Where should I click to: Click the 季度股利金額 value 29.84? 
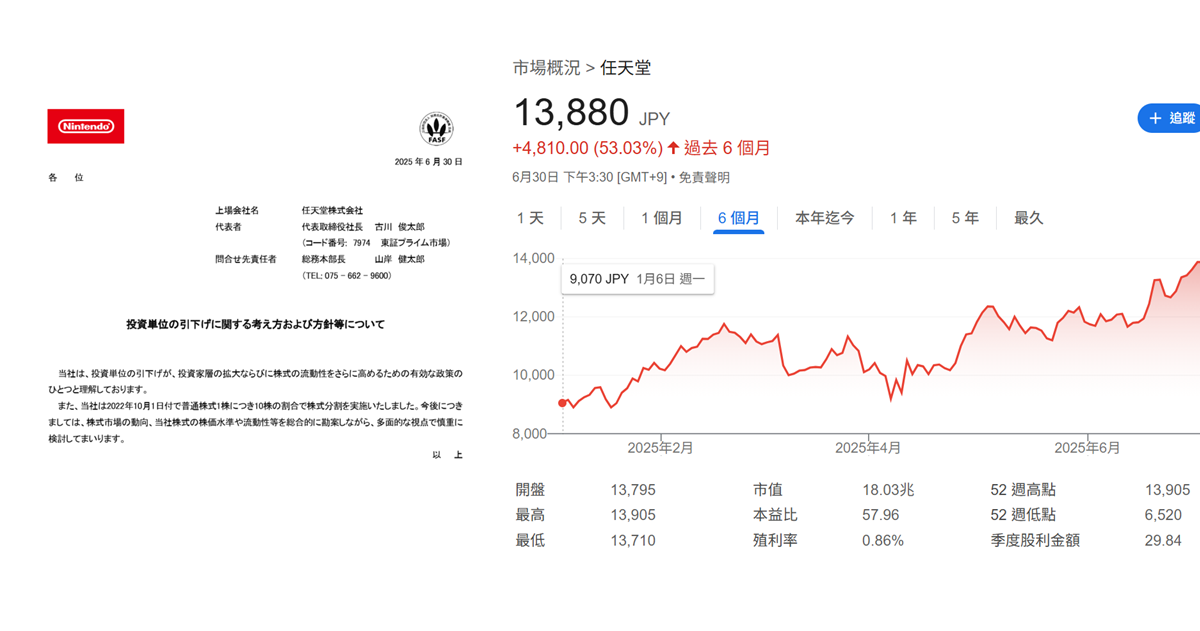1163,540
